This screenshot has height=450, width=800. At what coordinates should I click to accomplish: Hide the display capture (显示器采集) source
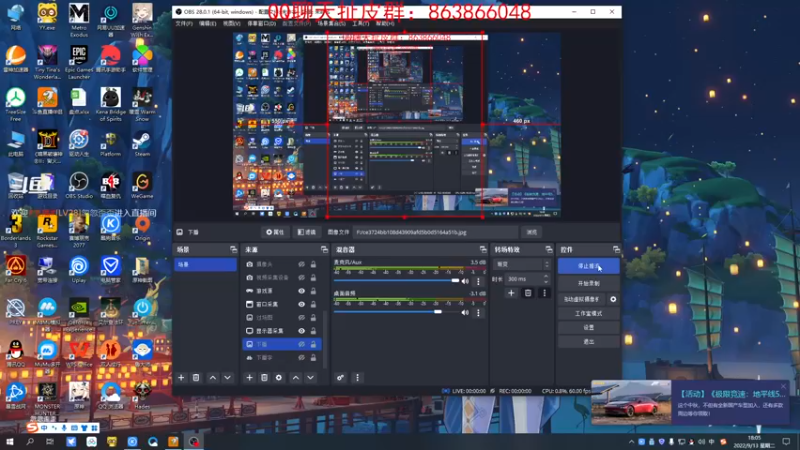pyautogui.click(x=302, y=331)
